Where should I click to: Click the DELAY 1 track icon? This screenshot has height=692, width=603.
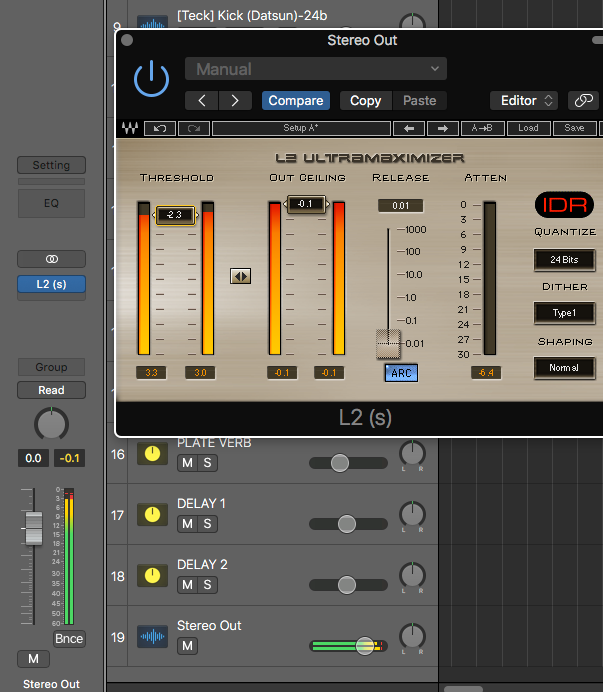tap(152, 515)
